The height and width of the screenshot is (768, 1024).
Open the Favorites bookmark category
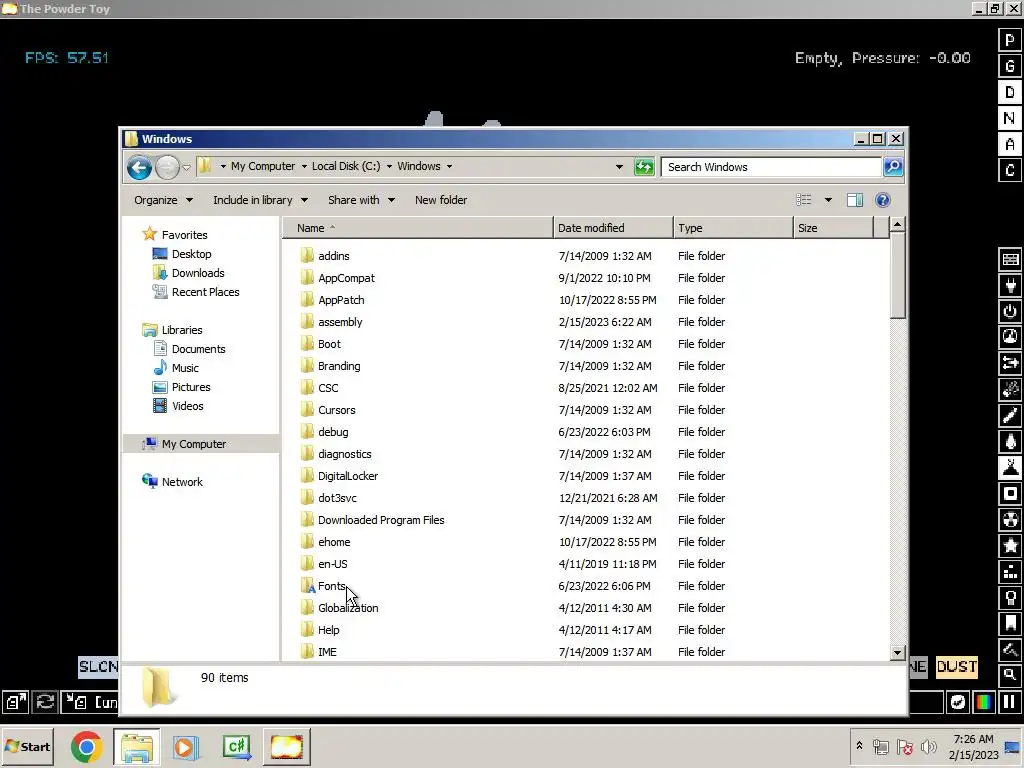1010,624
